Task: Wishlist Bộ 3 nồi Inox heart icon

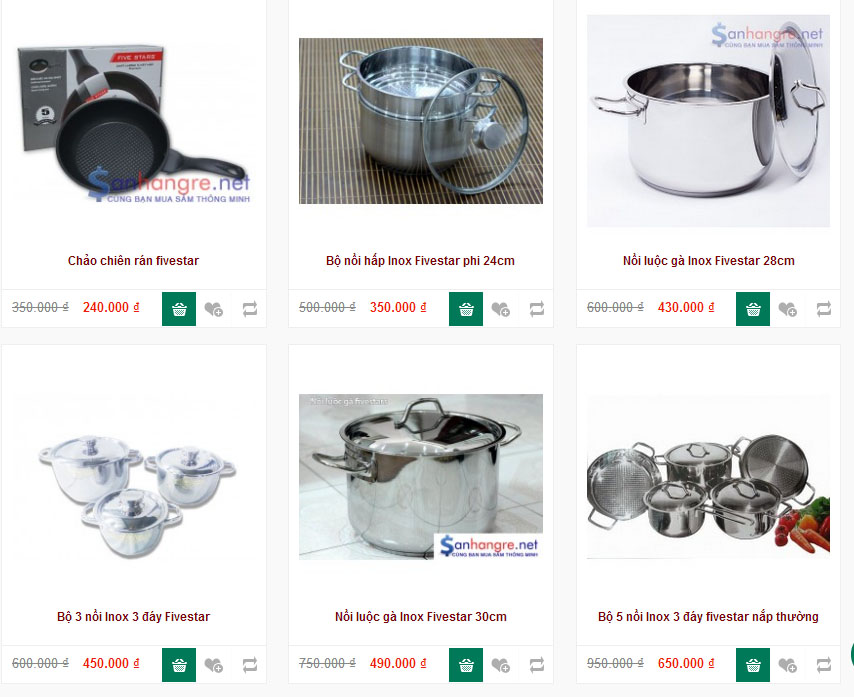Action: coord(214,665)
